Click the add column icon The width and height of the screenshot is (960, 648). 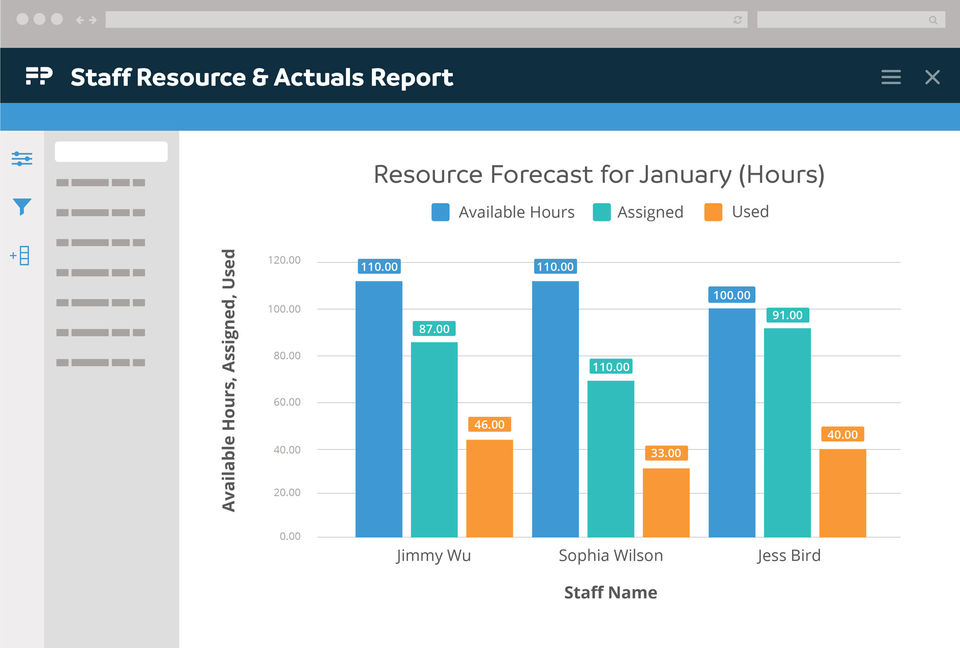pos(20,255)
